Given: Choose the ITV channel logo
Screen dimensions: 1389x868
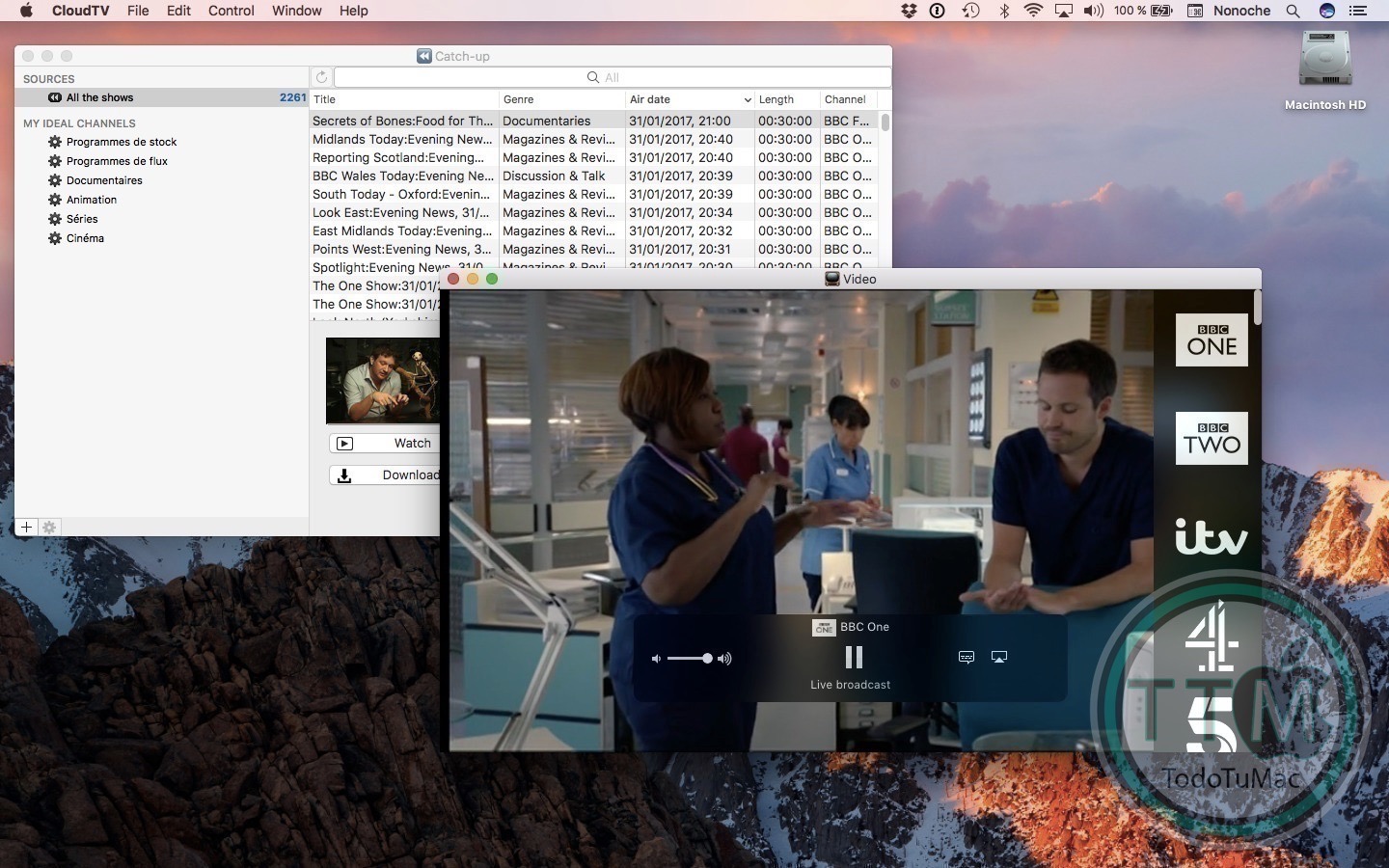Looking at the screenshot, I should tap(1212, 536).
